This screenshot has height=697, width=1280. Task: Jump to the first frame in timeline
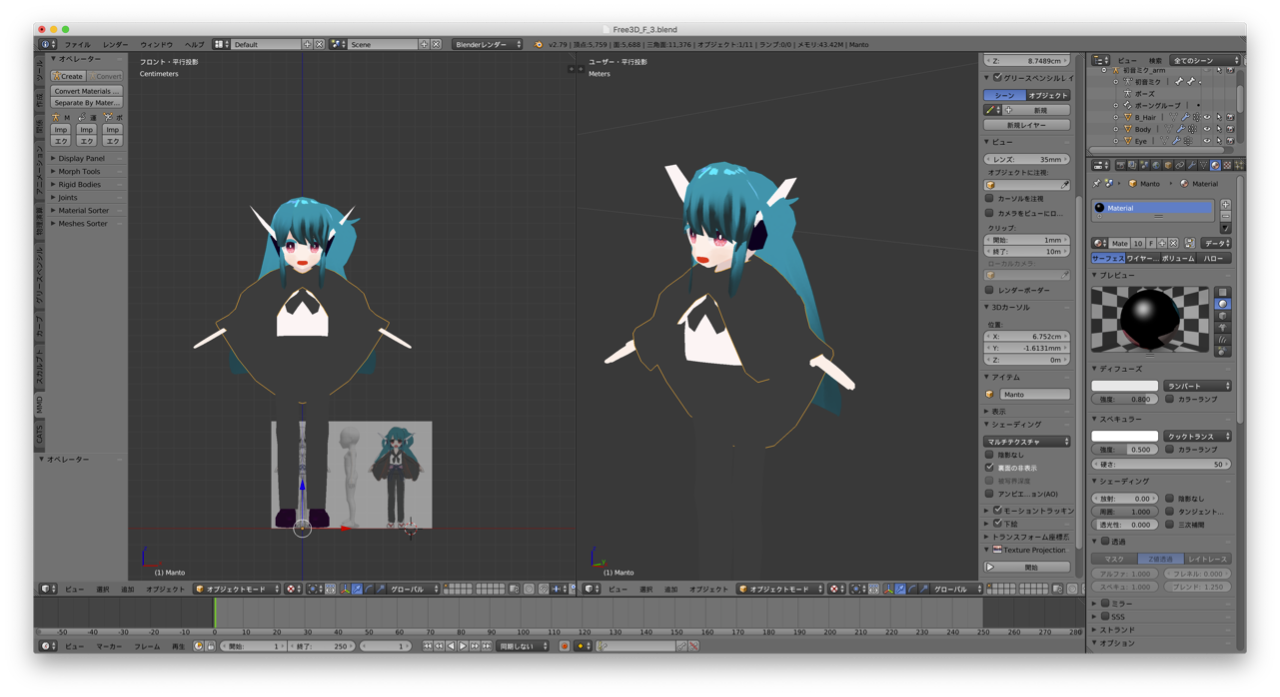(427, 646)
